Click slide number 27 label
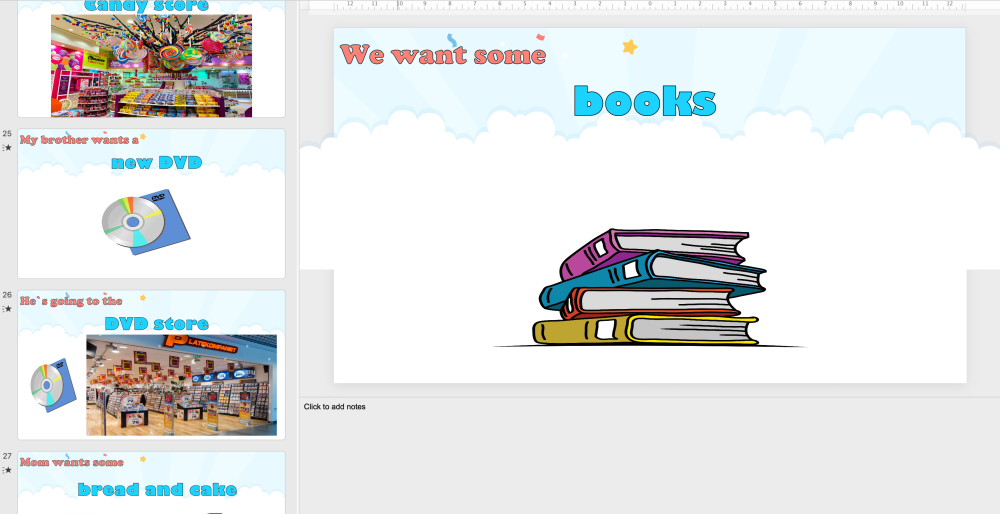 click(x=7, y=457)
